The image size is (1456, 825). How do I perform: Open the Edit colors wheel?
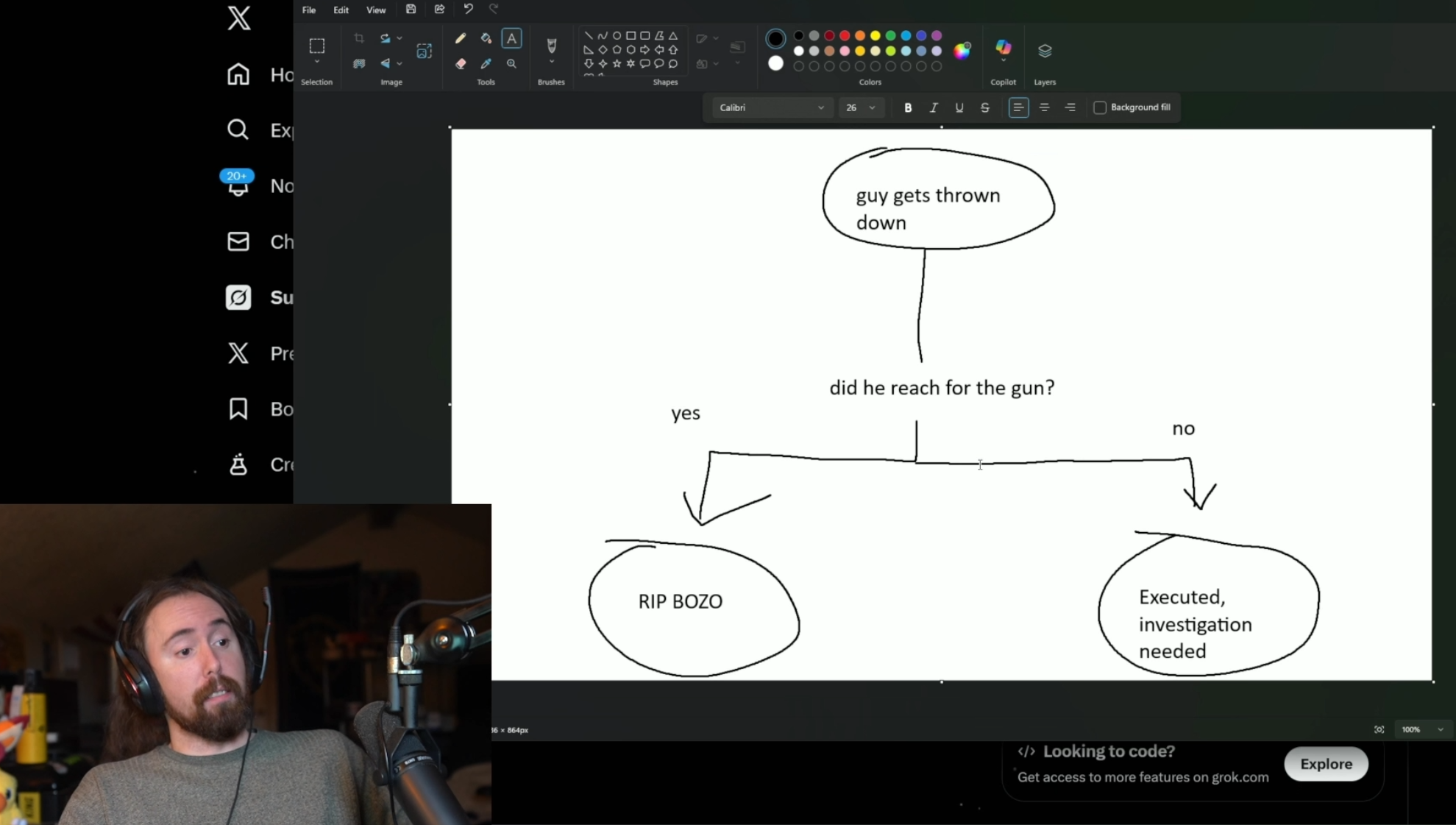coord(962,51)
